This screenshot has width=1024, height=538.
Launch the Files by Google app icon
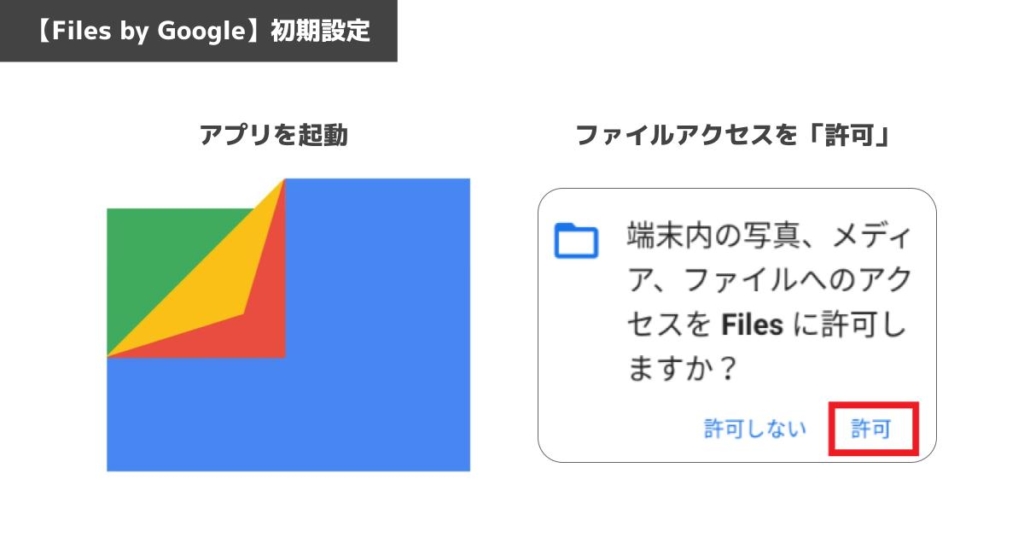(288, 324)
